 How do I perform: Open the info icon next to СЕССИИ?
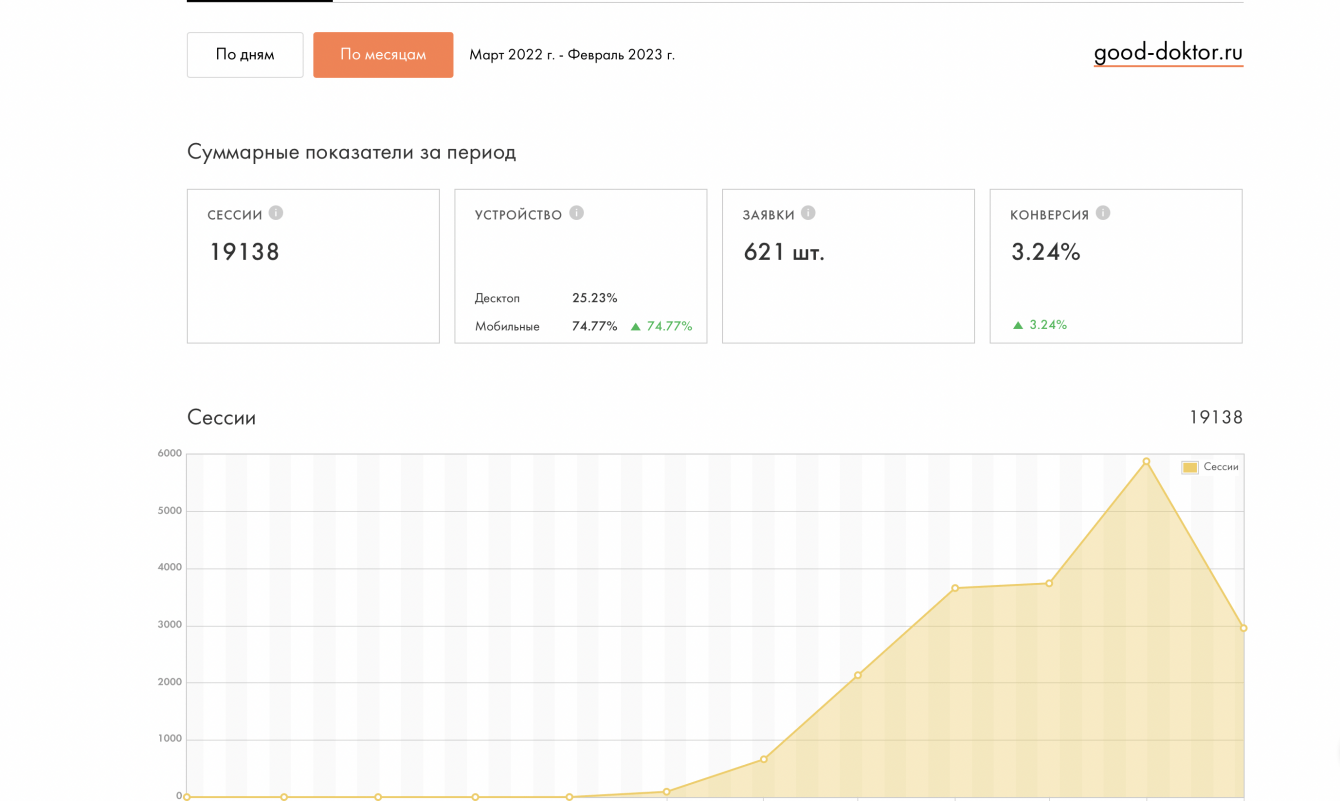click(x=276, y=213)
